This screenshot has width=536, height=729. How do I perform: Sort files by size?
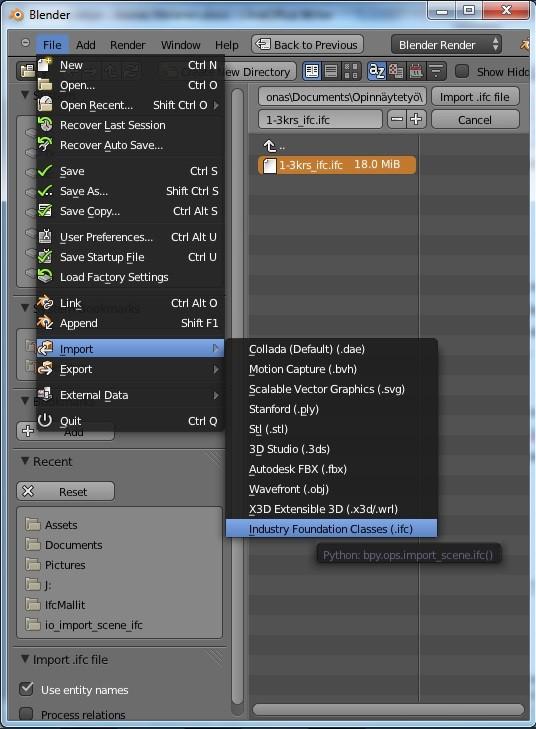click(x=436, y=71)
